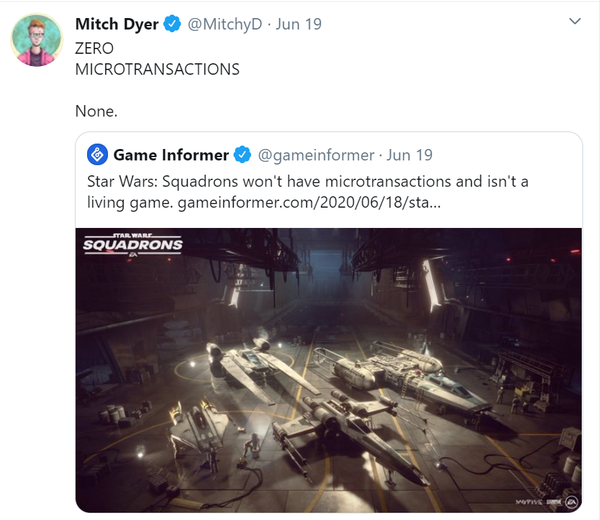Open the Star Wars Squadrons hangar image

[329, 370]
